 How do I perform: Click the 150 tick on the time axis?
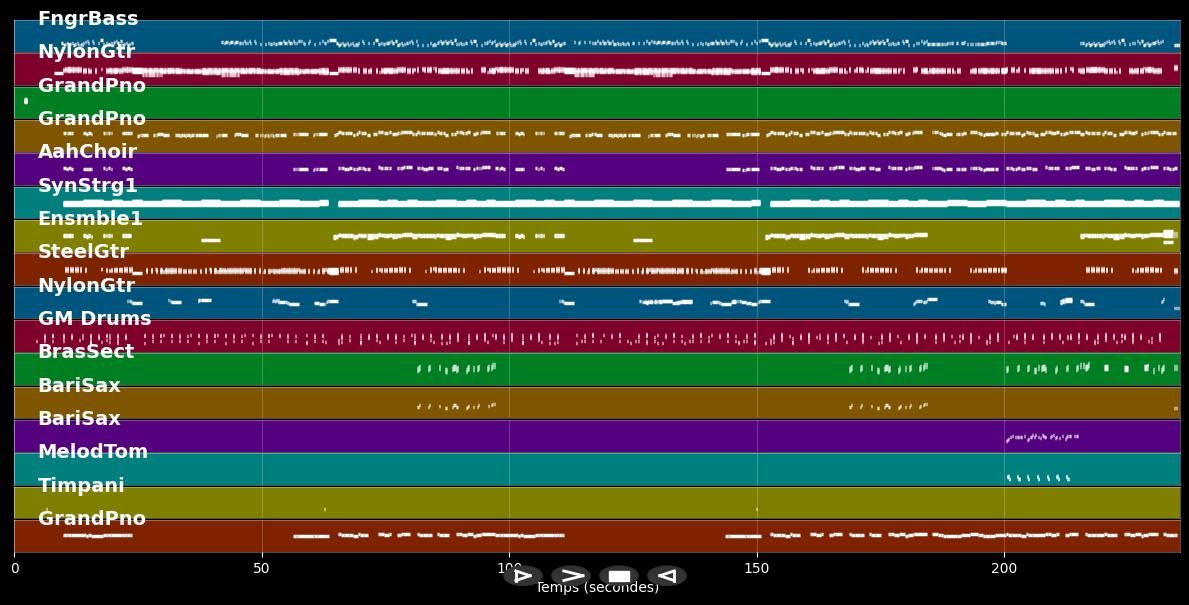tap(757, 568)
